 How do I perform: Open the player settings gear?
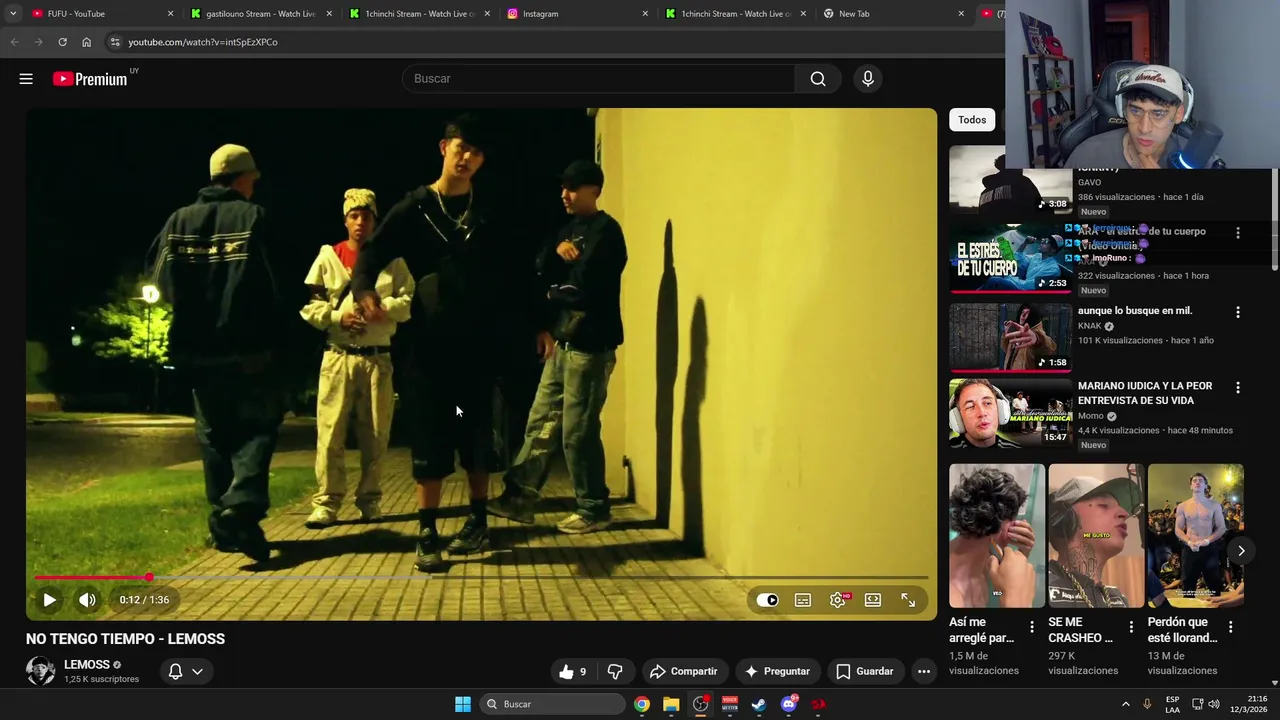(x=838, y=600)
